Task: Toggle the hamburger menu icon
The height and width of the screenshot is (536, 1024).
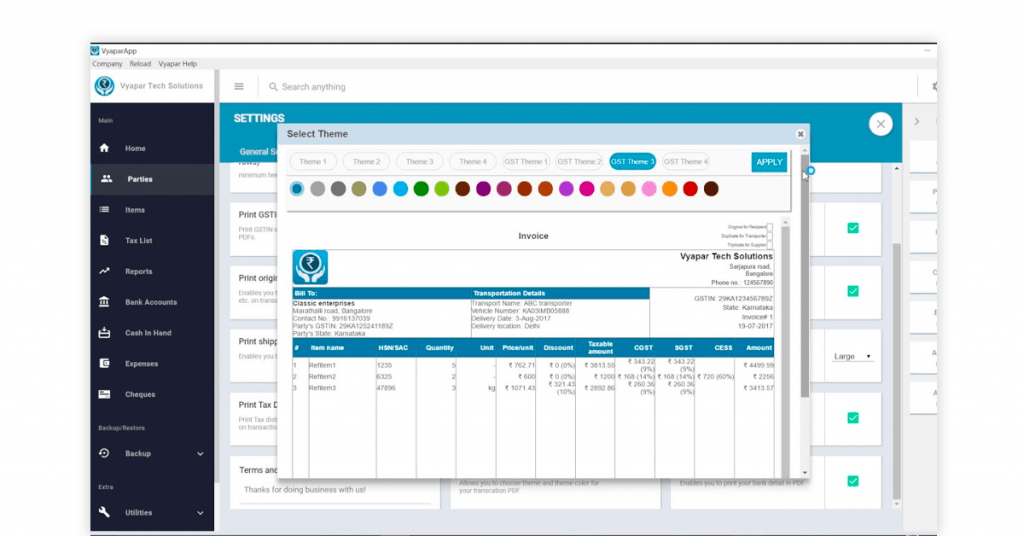Action: 239,87
